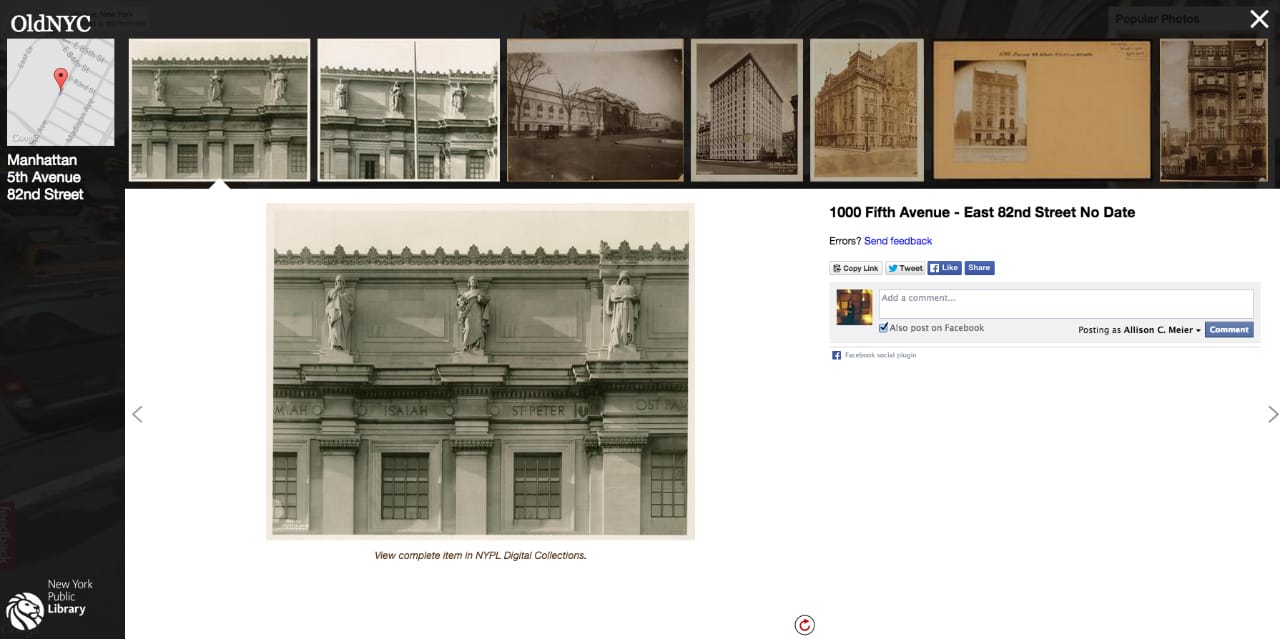Go to the previous photo with the left chevron
This screenshot has height=639, width=1280.
(137, 414)
